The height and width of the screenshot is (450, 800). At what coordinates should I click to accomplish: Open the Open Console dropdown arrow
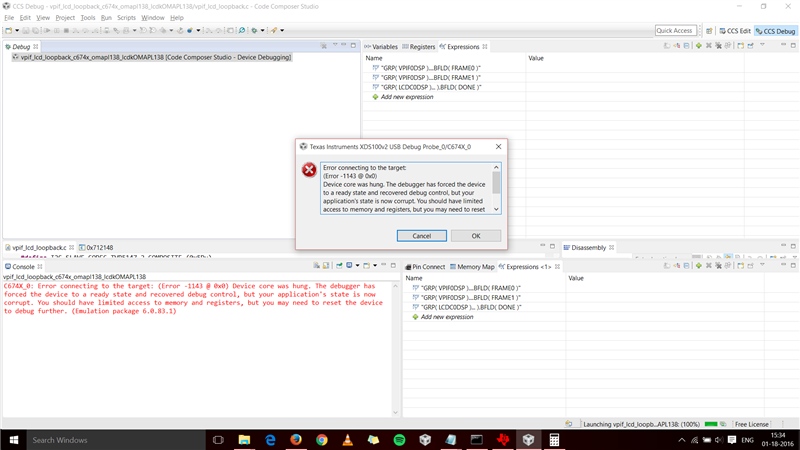[375, 265]
